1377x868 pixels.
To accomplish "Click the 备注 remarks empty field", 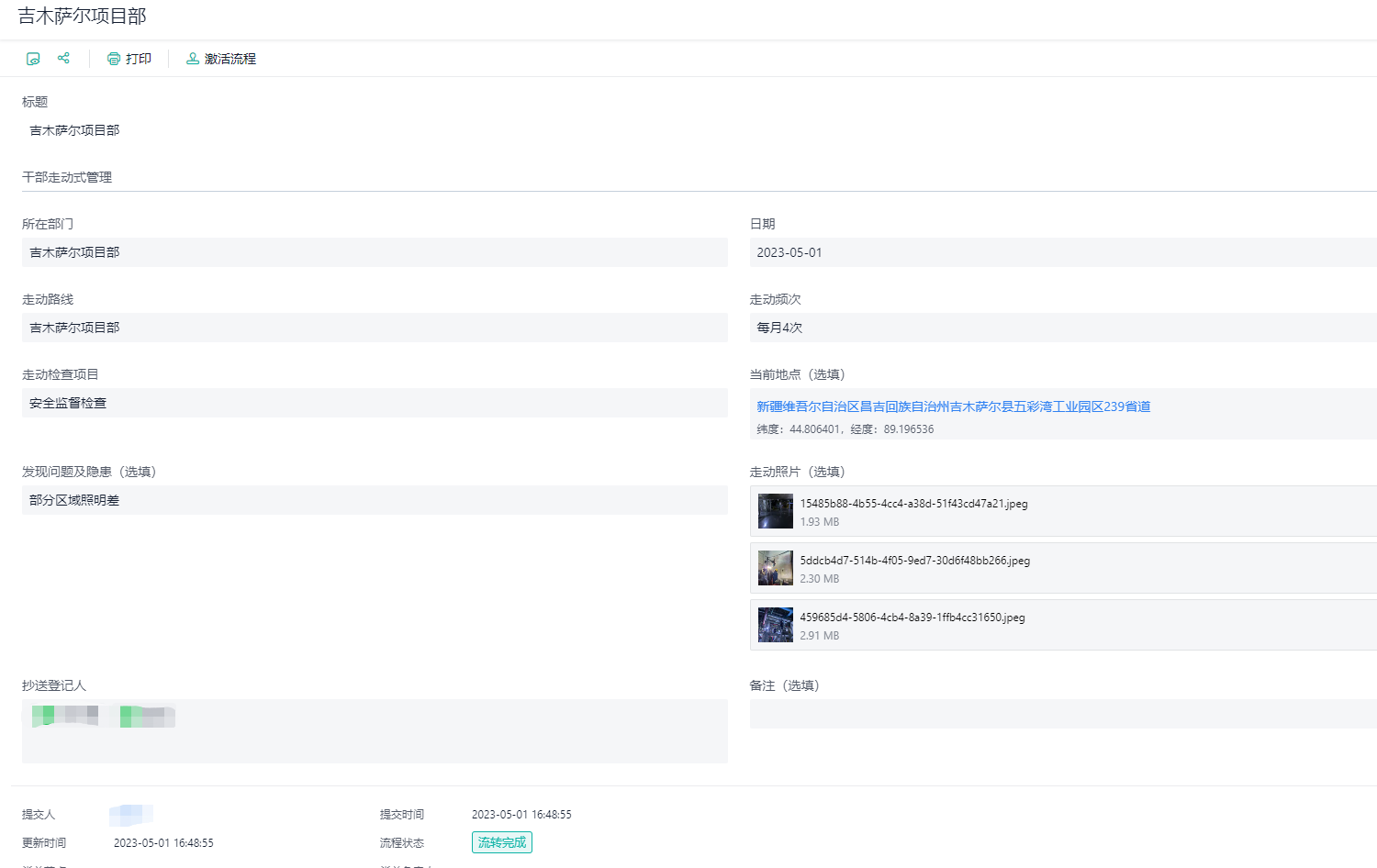I will tap(1062, 714).
